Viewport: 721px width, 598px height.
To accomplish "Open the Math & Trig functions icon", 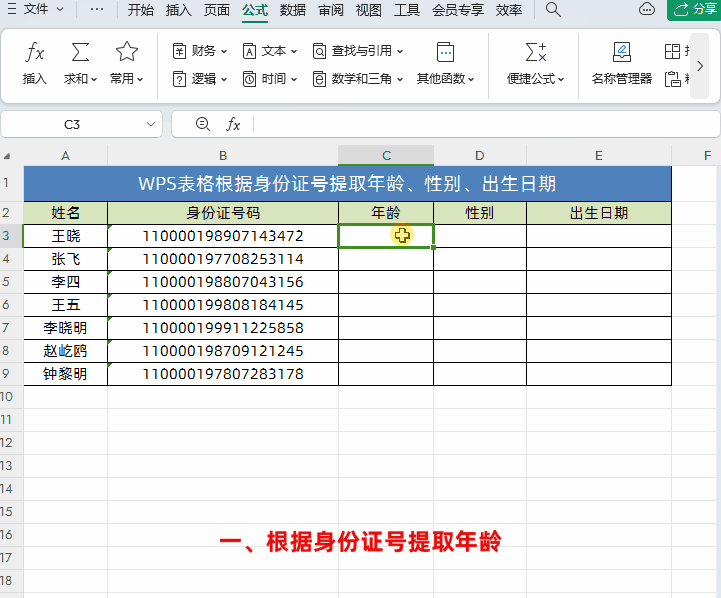I will pos(319,79).
